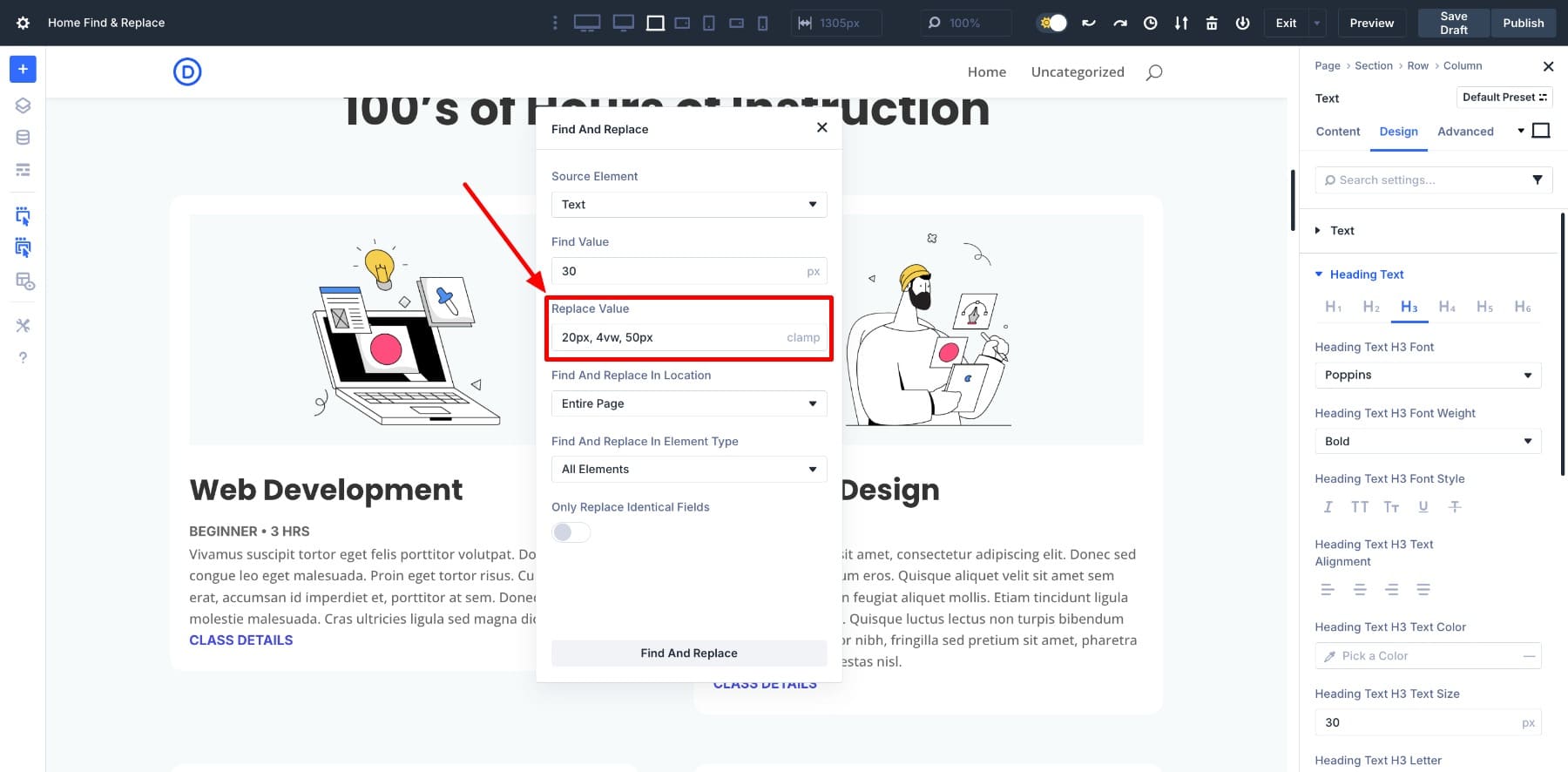1568x772 pixels.
Task: Open the help question mark icon
Action: click(23, 357)
